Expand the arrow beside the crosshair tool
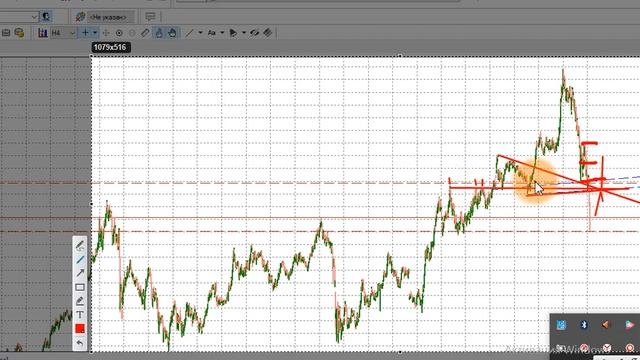 (x=95, y=33)
